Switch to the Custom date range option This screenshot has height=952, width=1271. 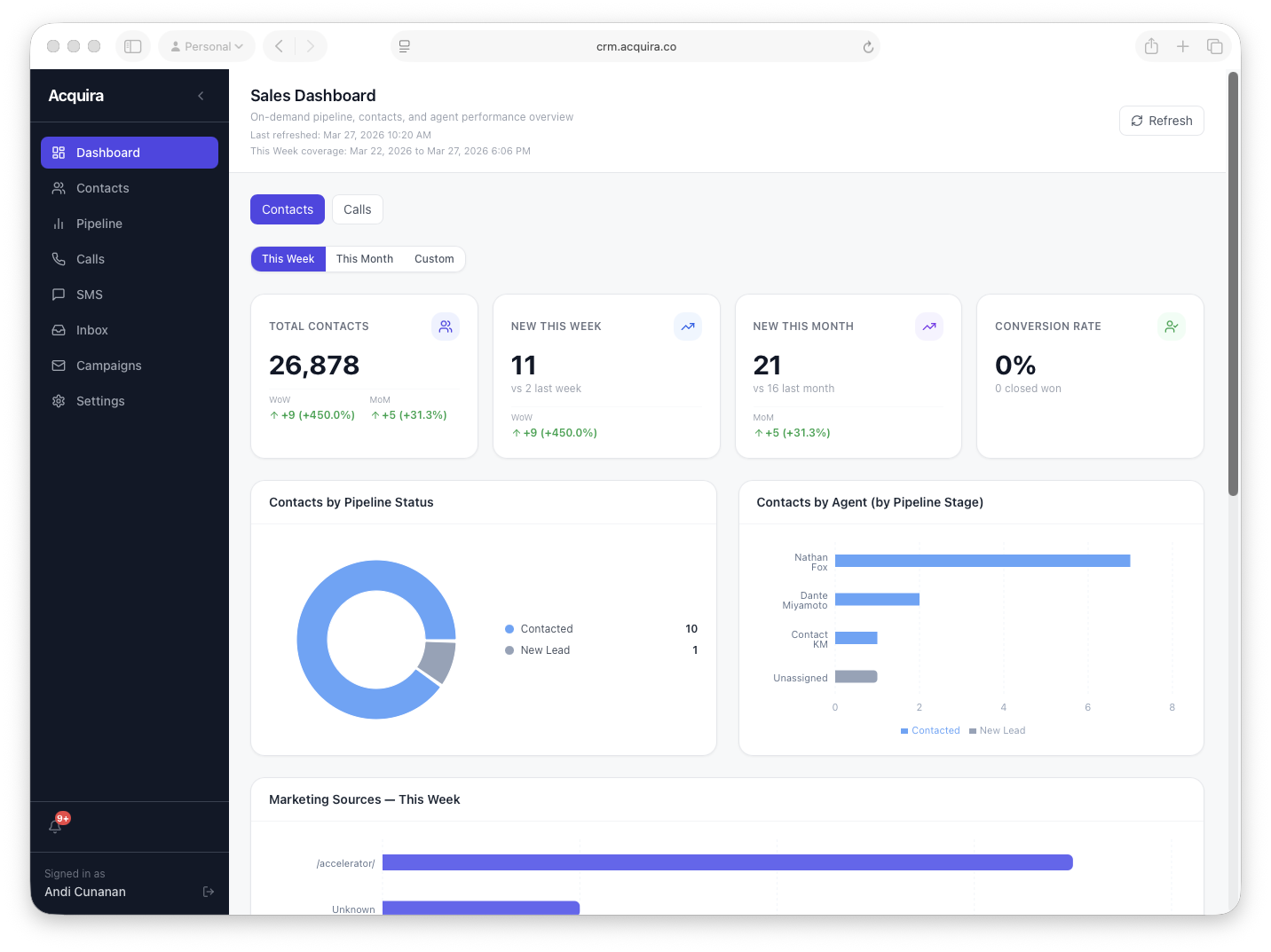(x=434, y=258)
